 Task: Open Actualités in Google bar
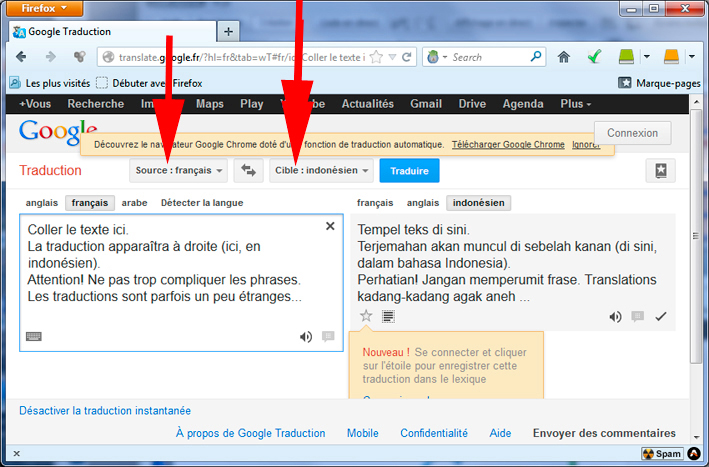[x=368, y=104]
